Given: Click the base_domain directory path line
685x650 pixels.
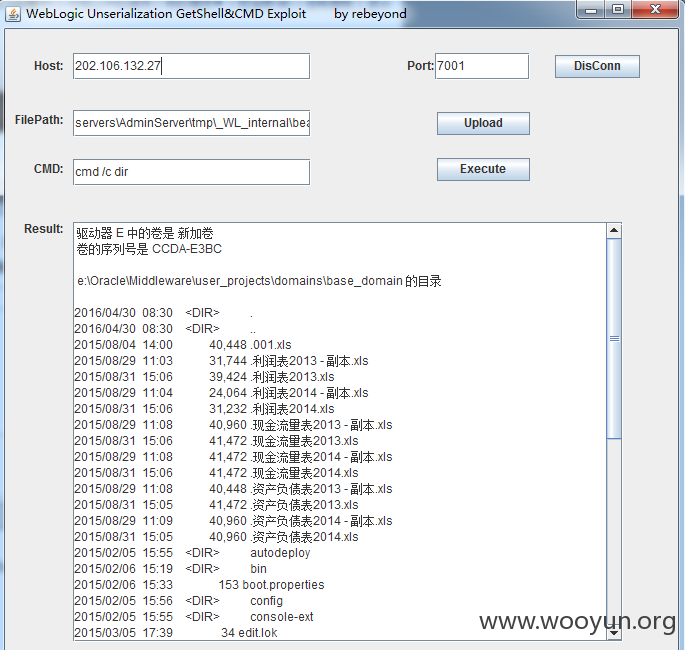Looking at the screenshot, I should point(259,281).
